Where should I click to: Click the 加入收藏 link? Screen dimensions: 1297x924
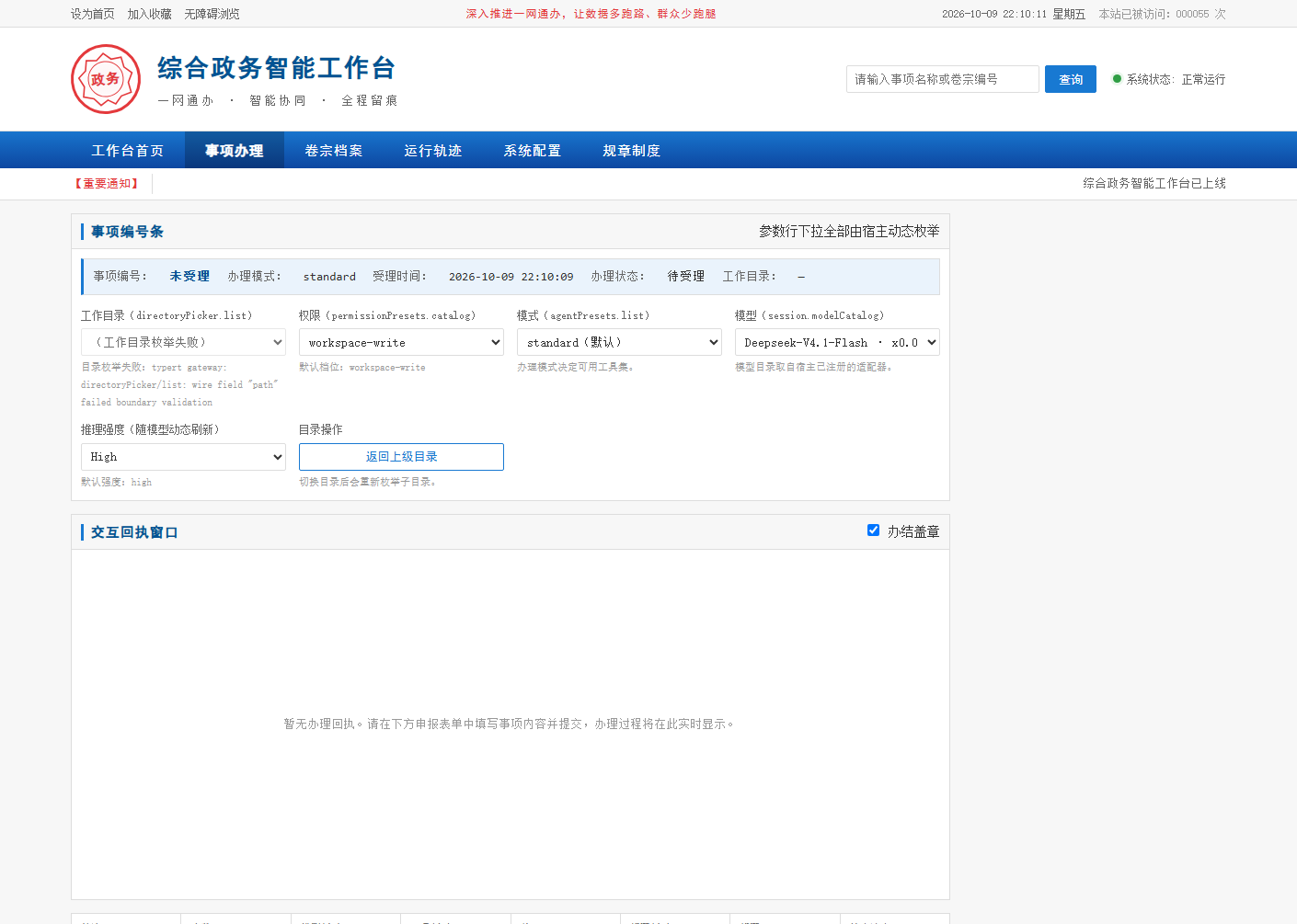point(150,14)
